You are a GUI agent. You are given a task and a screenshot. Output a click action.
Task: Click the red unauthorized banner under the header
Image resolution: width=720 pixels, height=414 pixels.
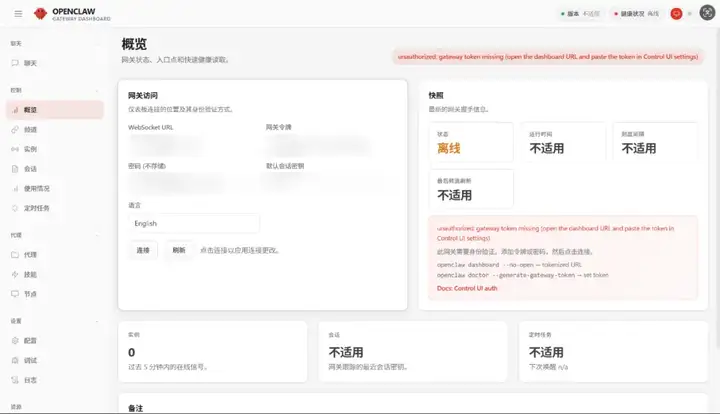click(x=548, y=57)
